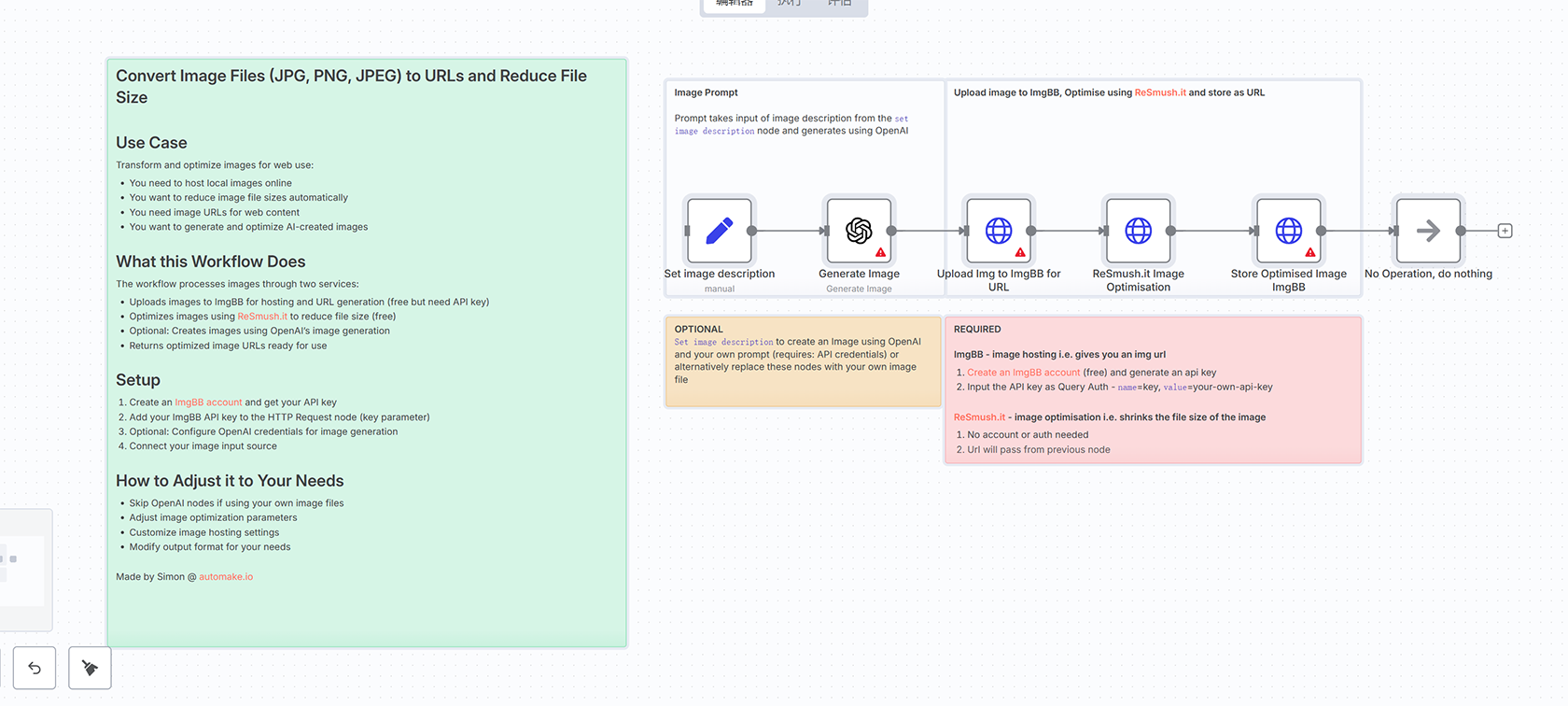1568x706 pixels.
Task: Open ReSmush.it link in the Upload image header
Action: 1160,92
